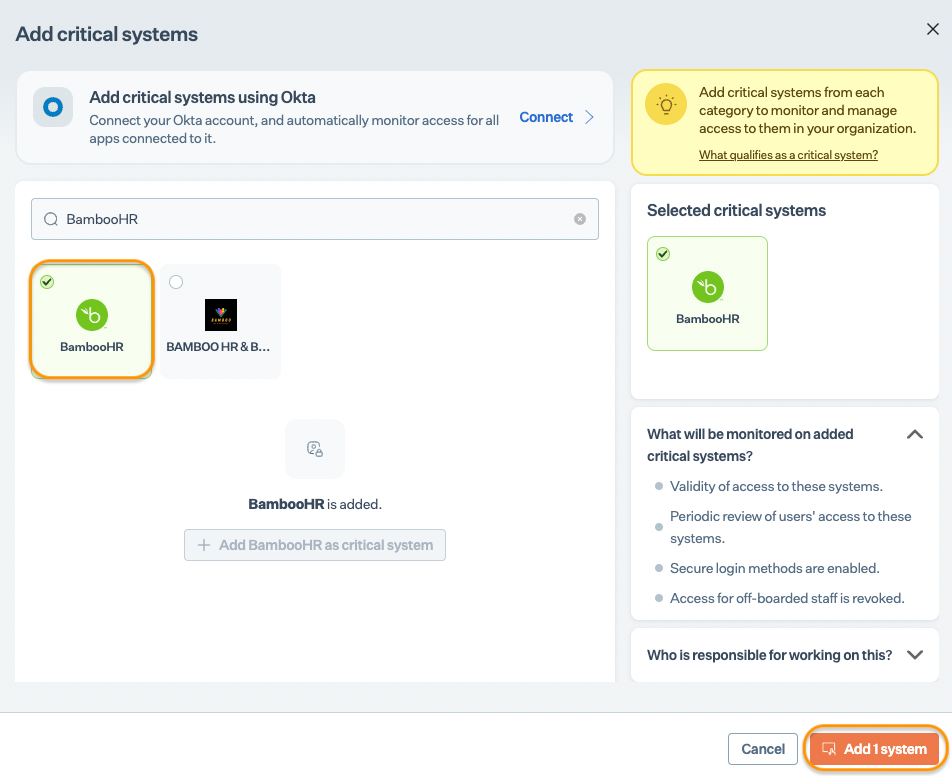Expand 'Who is responsible for working on this?'

point(915,655)
